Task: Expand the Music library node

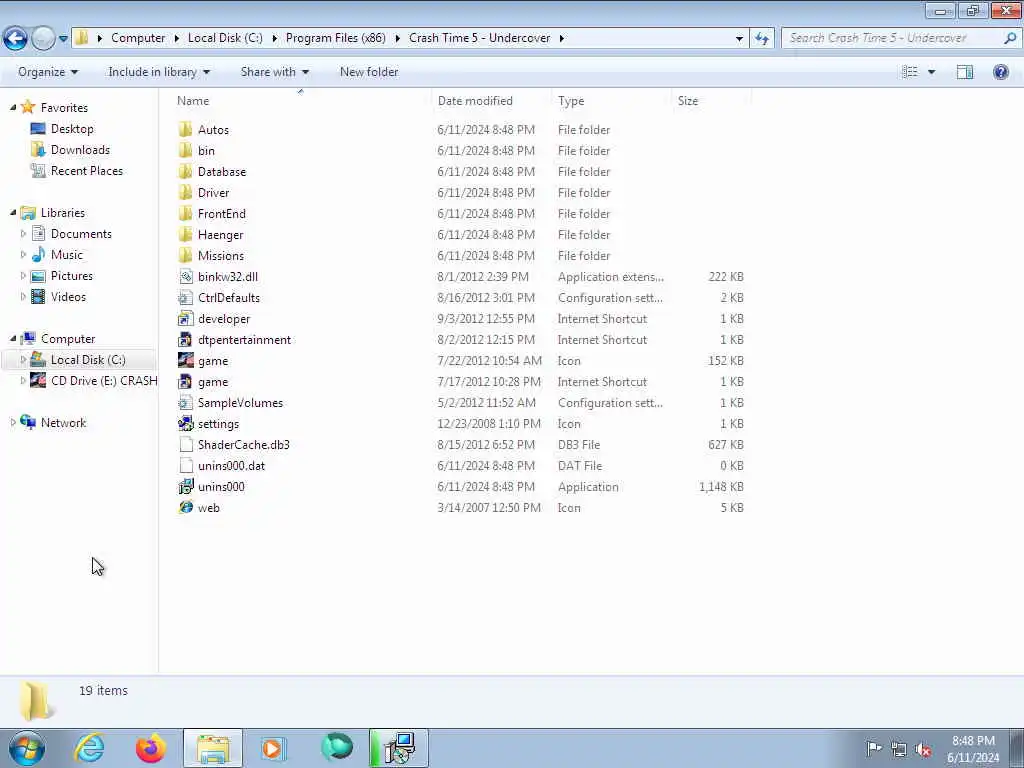Action: pyautogui.click(x=24, y=254)
